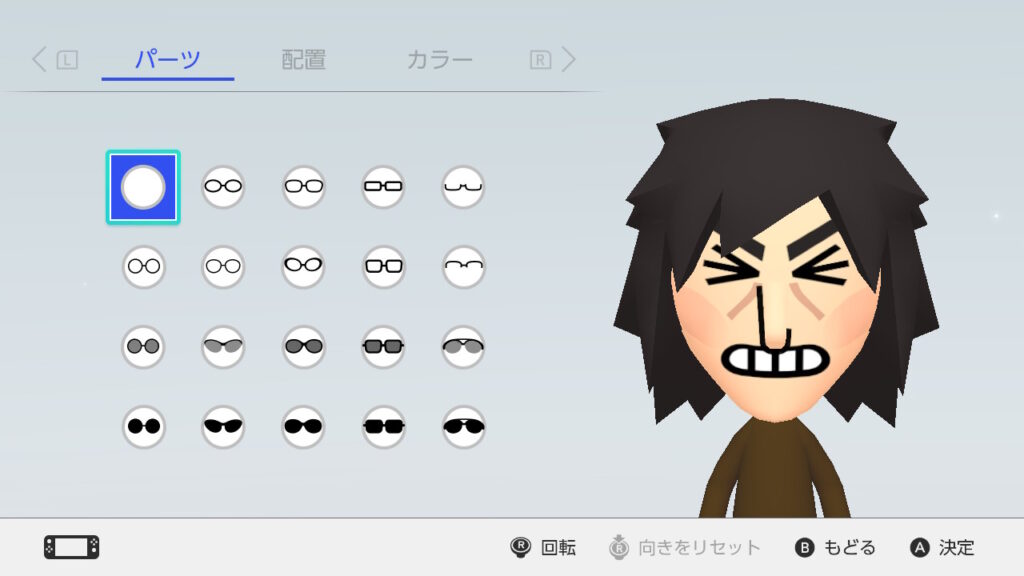Choose the gray-tinted cat-eye sunglasses
1024x576 pixels.
223,346
